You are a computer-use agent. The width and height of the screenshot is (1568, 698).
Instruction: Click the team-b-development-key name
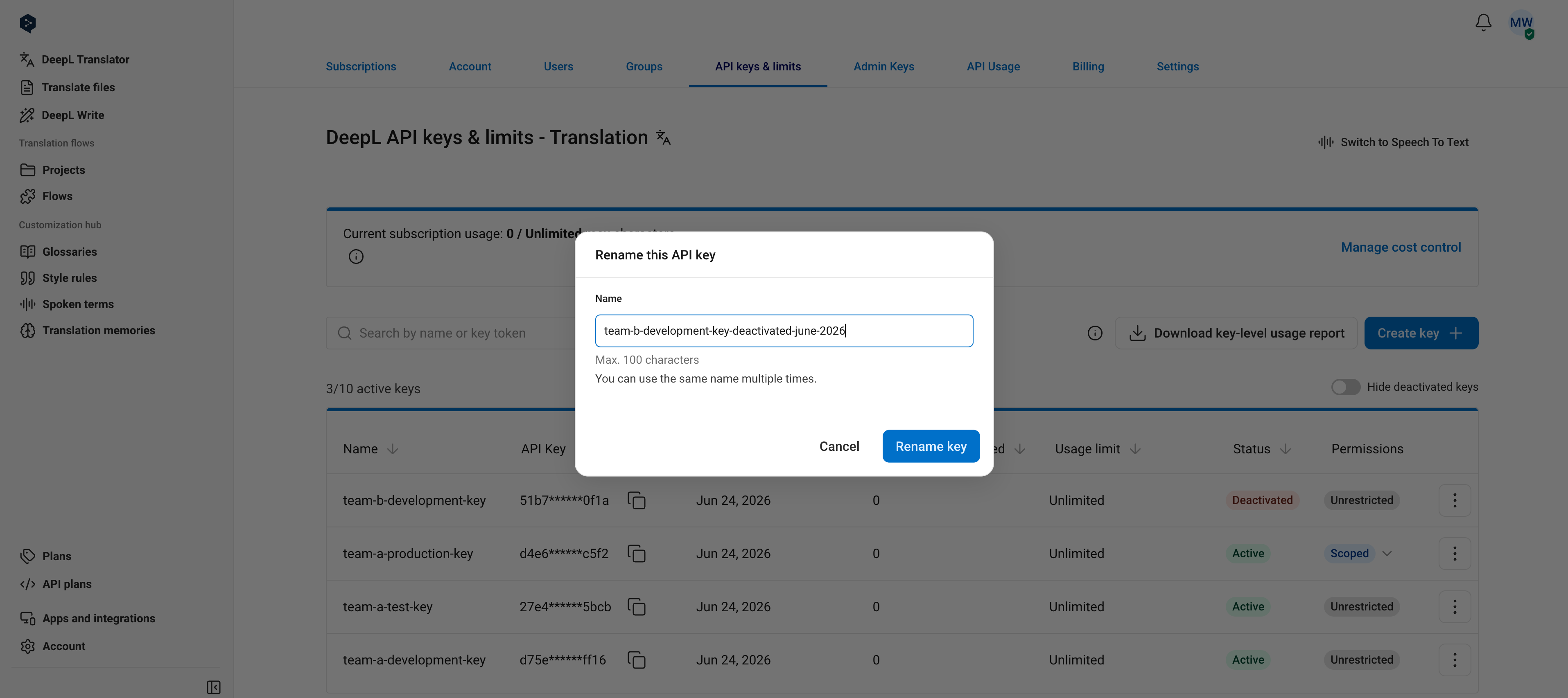pyautogui.click(x=415, y=500)
